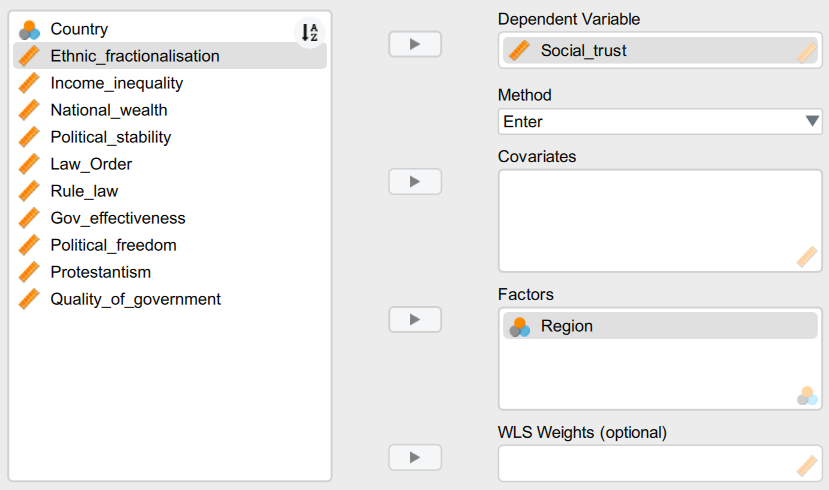829x490 pixels.
Task: Select the Gov_effectiveness variable
Action: click(x=118, y=219)
